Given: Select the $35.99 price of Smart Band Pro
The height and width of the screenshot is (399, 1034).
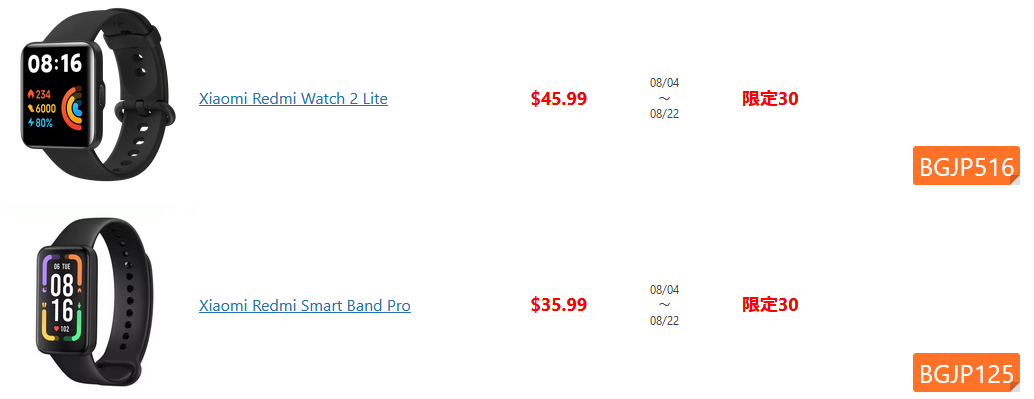Looking at the screenshot, I should [559, 305].
